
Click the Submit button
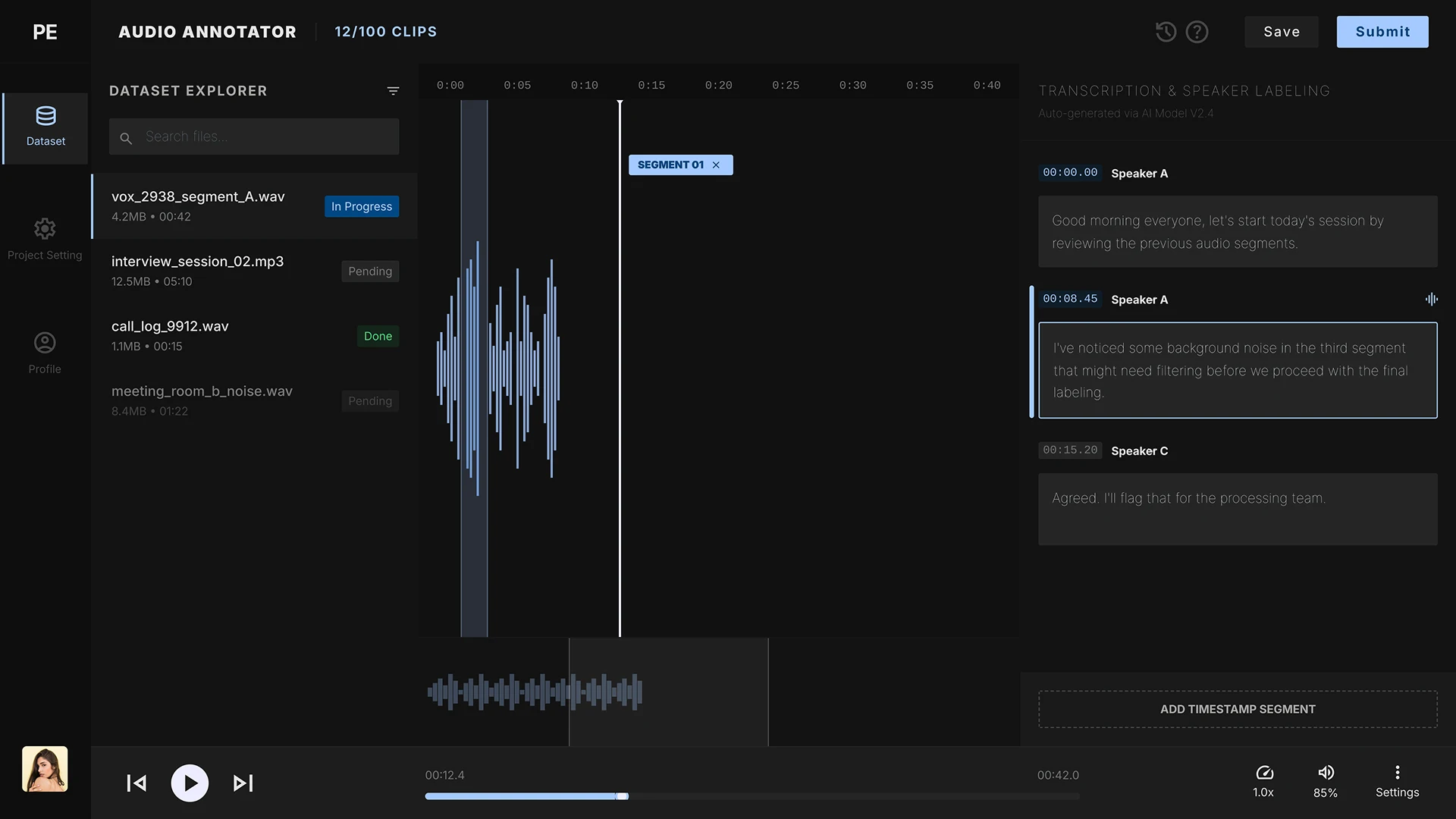pos(1382,32)
